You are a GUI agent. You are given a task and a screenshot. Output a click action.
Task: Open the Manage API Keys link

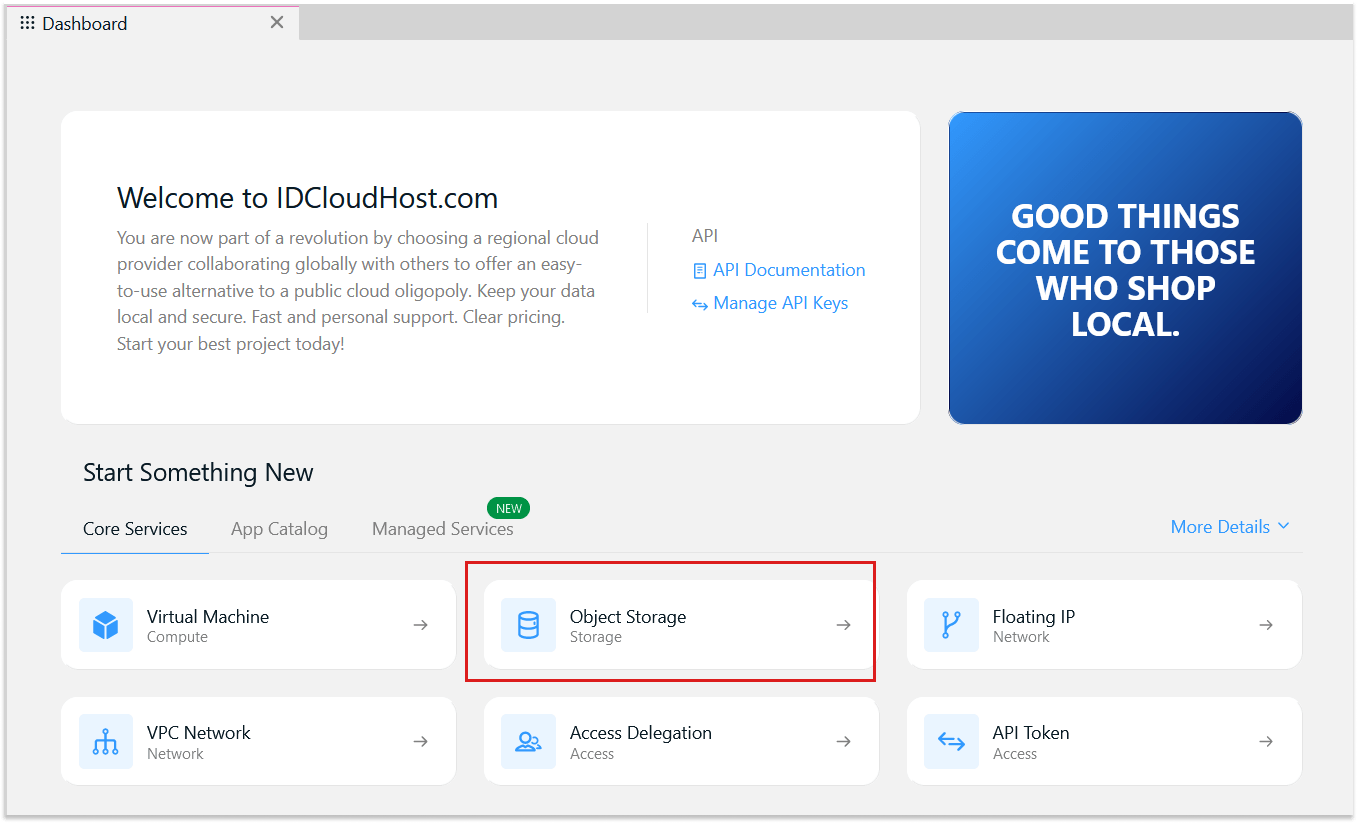tap(780, 303)
